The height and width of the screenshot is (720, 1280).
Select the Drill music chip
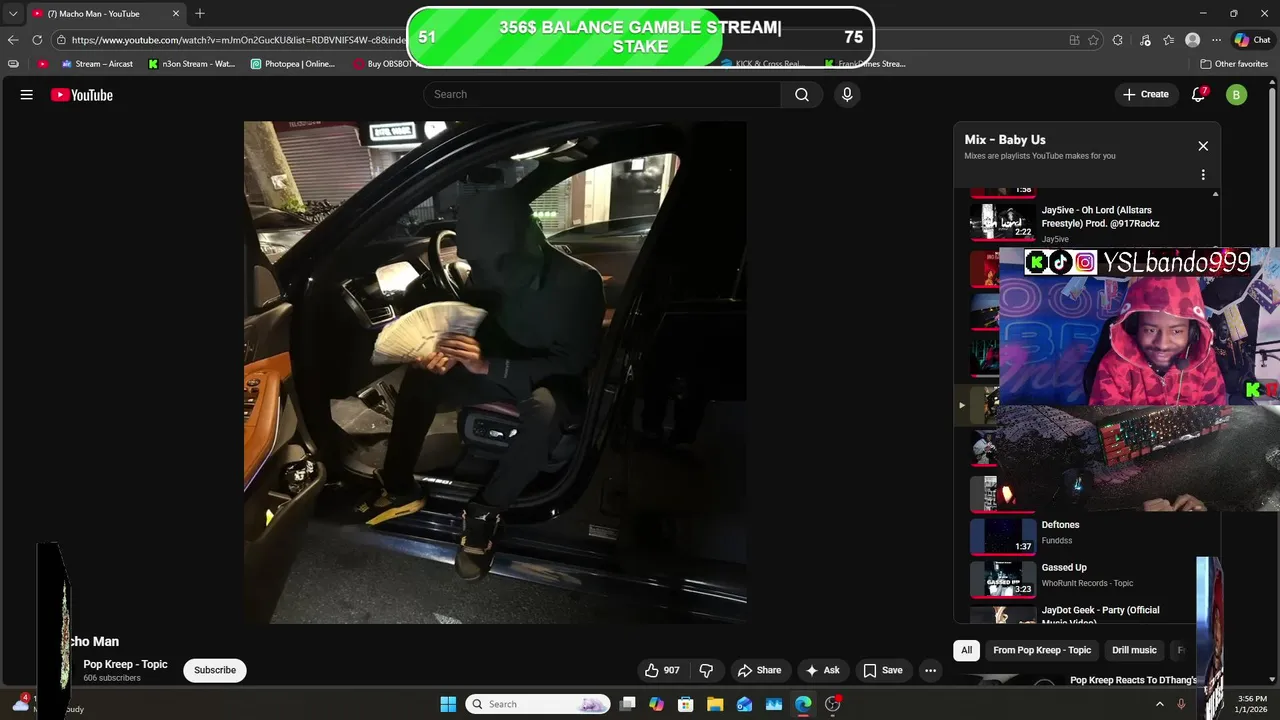[x=1134, y=650]
